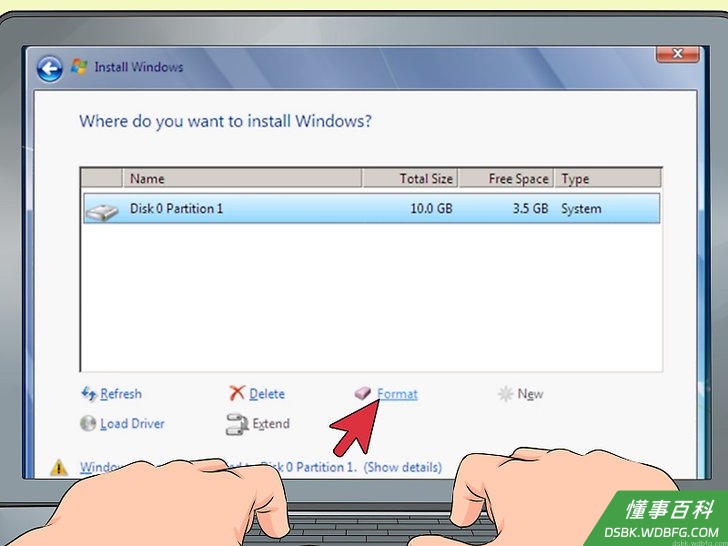Image resolution: width=728 pixels, height=546 pixels.
Task: Select the Format link
Action: (397, 394)
